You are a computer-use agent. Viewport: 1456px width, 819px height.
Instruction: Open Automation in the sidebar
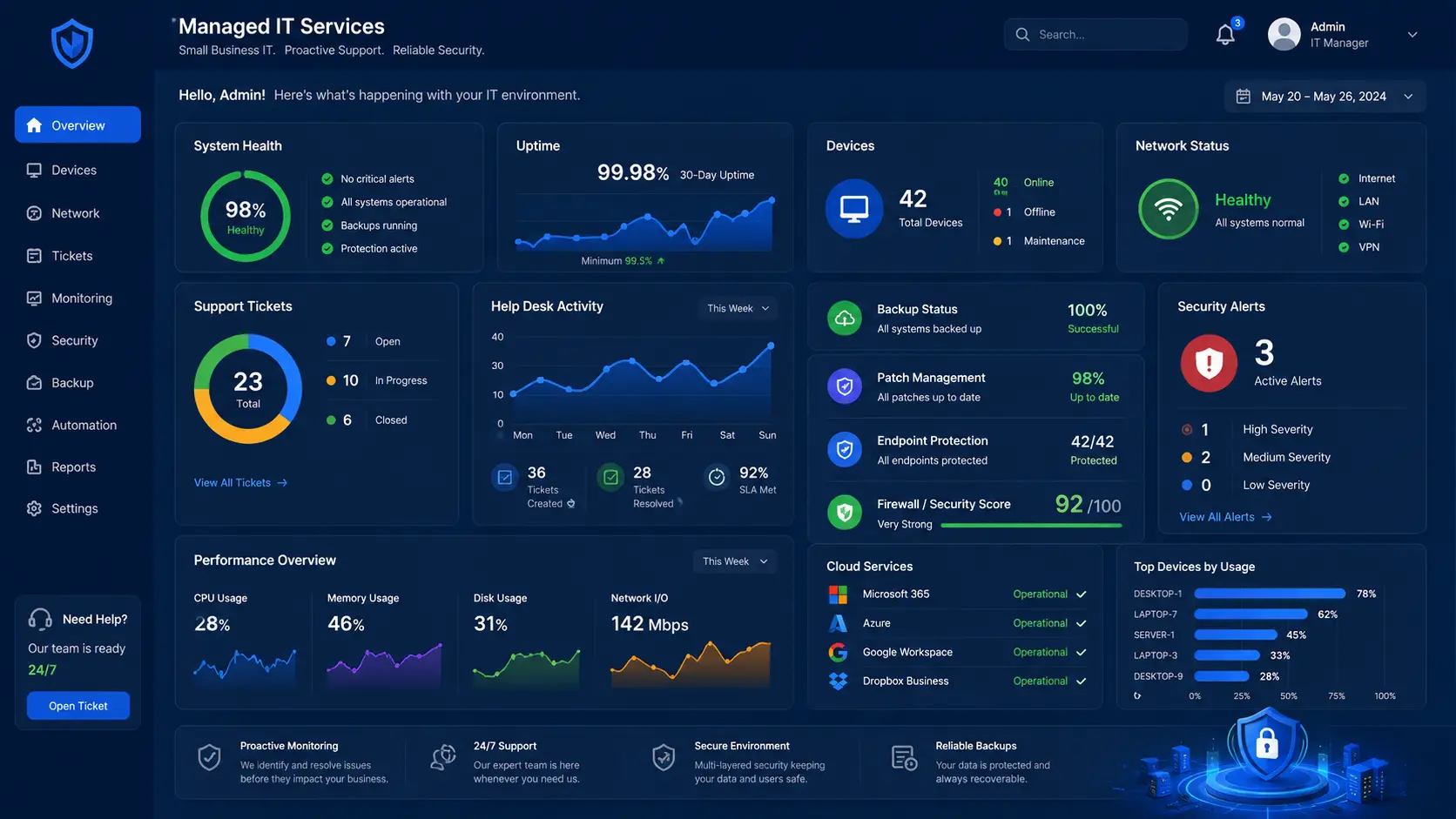pyautogui.click(x=78, y=425)
